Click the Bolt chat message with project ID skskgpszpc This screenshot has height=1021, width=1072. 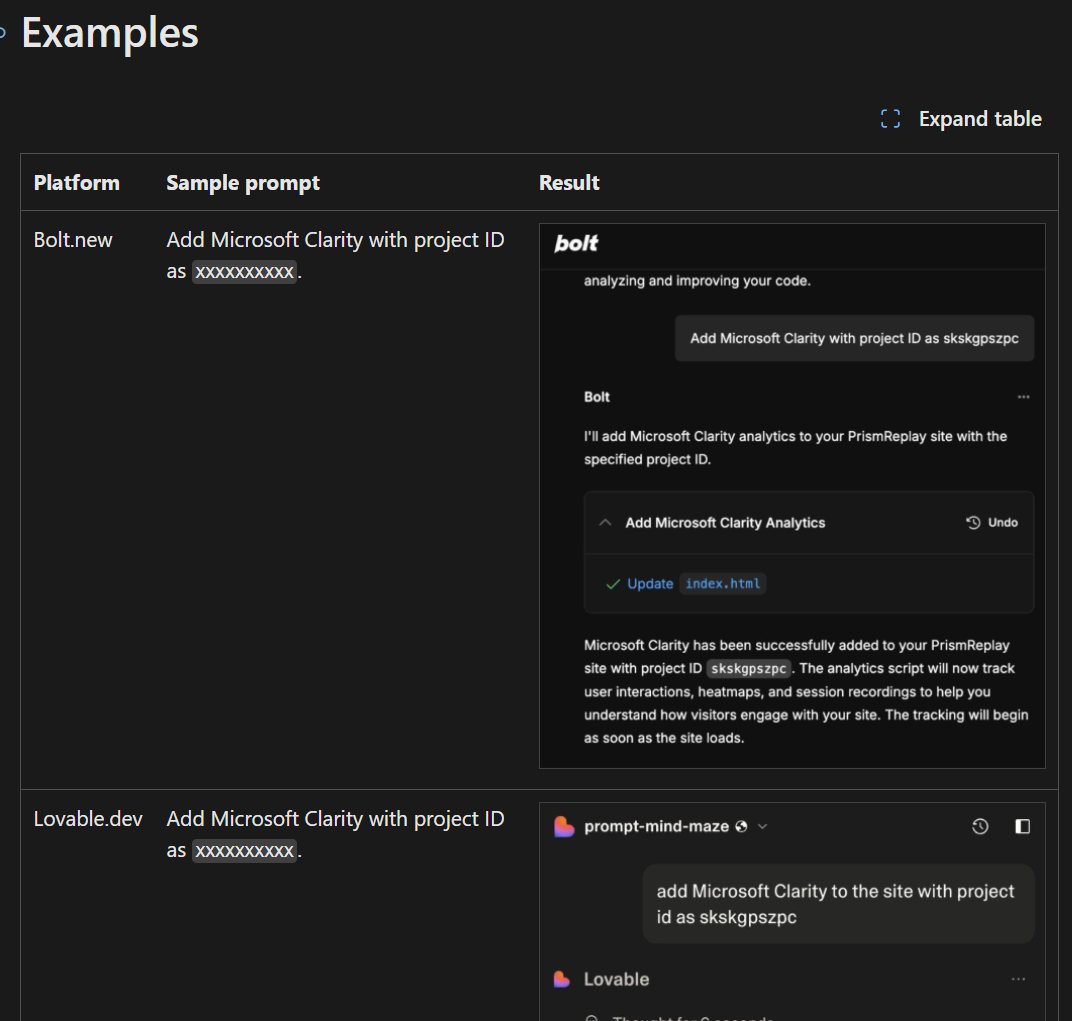coord(854,339)
